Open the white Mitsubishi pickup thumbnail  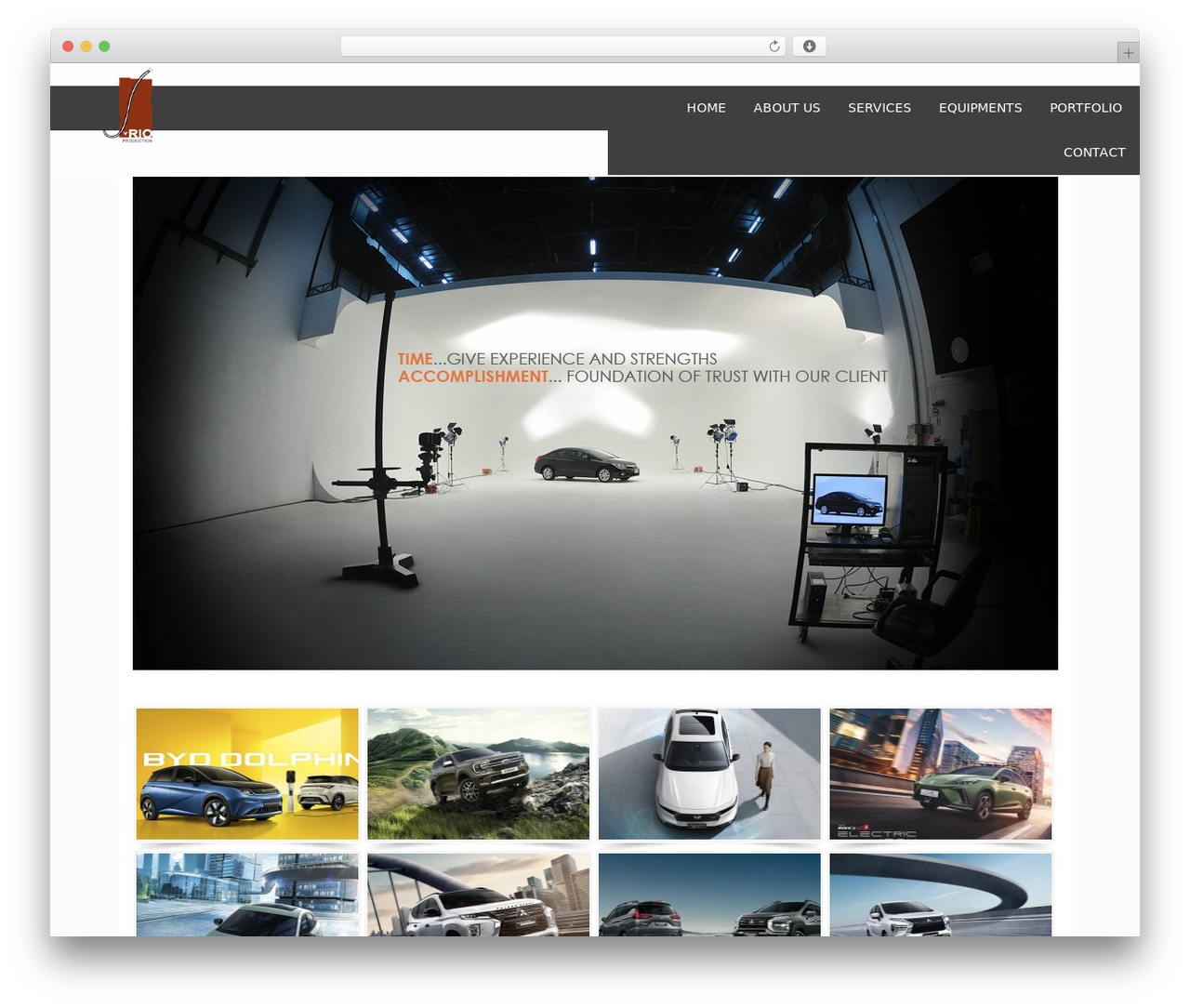pos(479,895)
